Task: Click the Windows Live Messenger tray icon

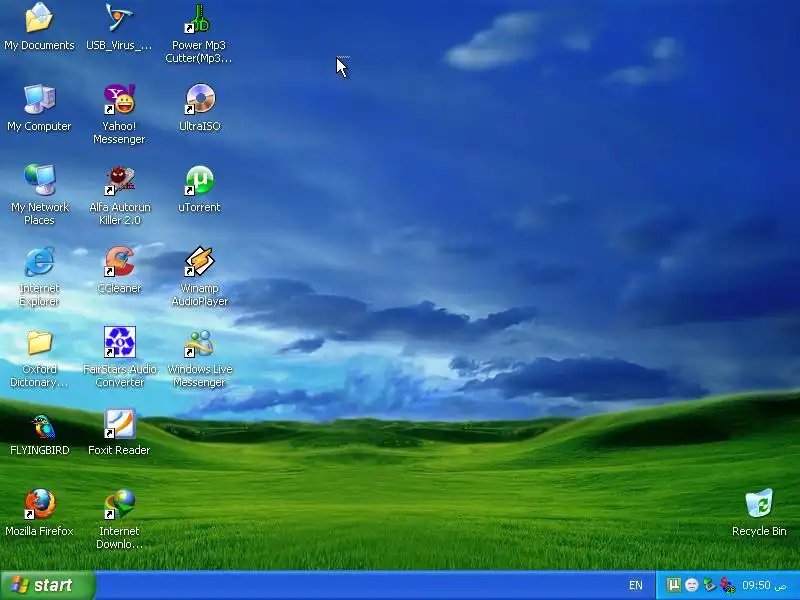Action: point(727,585)
